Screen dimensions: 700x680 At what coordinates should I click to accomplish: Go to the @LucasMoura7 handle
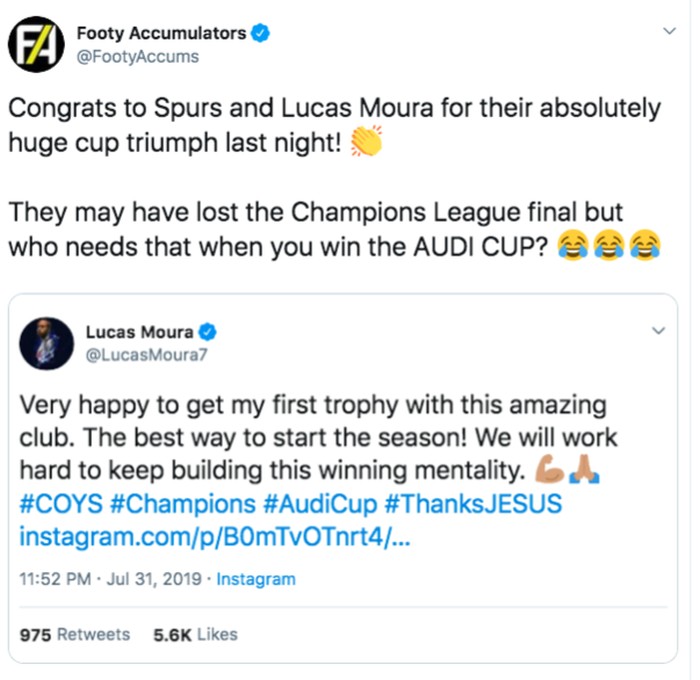pyautogui.click(x=142, y=355)
